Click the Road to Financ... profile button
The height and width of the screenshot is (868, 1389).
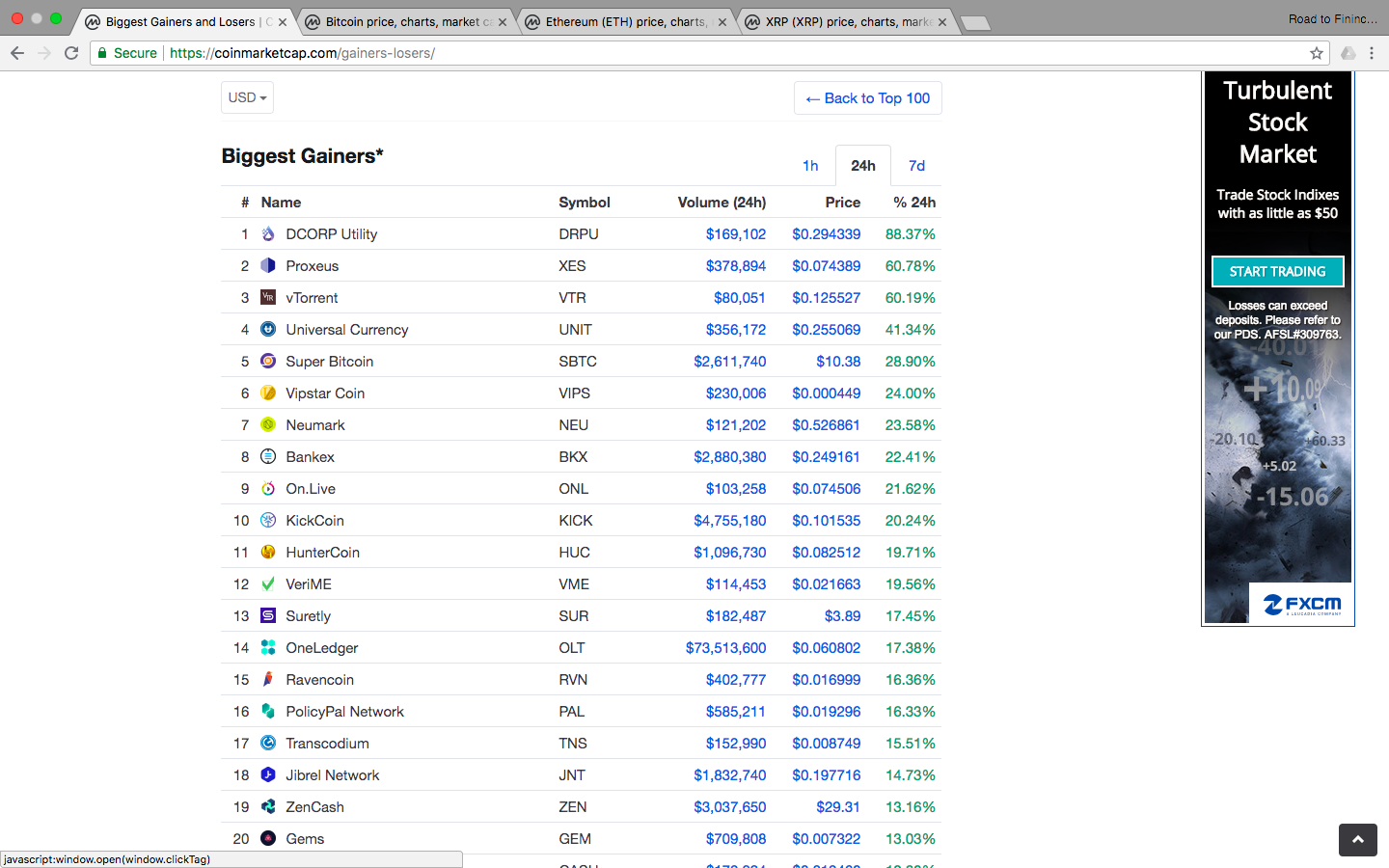coord(1333,19)
